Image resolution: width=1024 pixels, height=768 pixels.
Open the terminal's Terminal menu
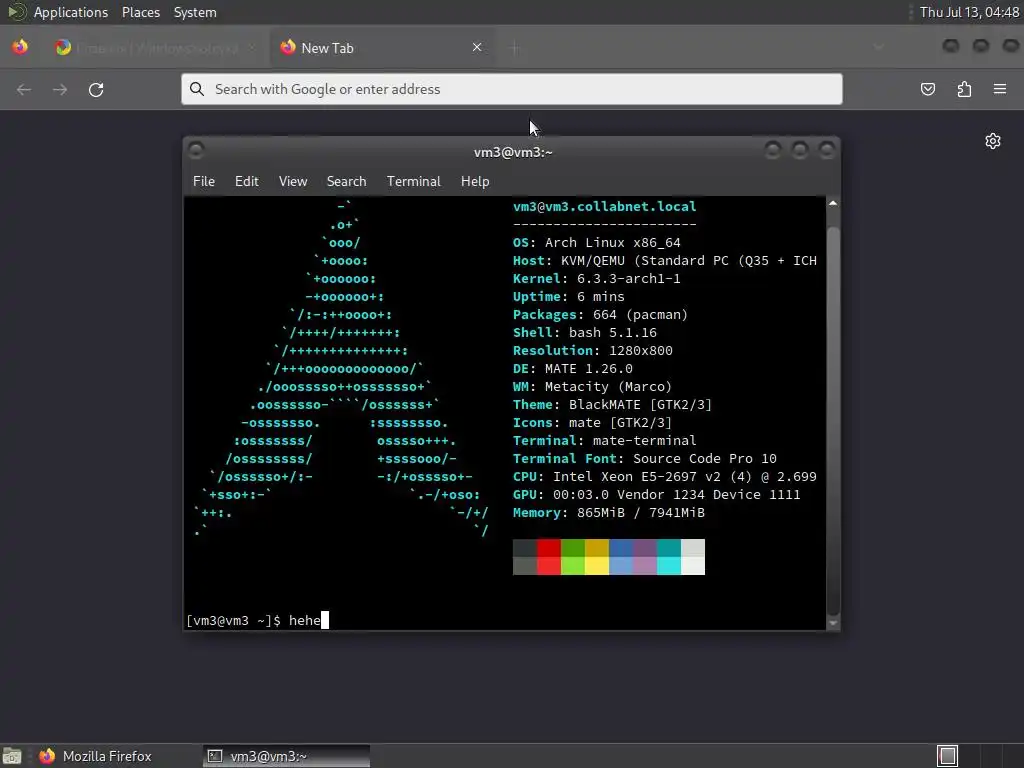coord(413,181)
